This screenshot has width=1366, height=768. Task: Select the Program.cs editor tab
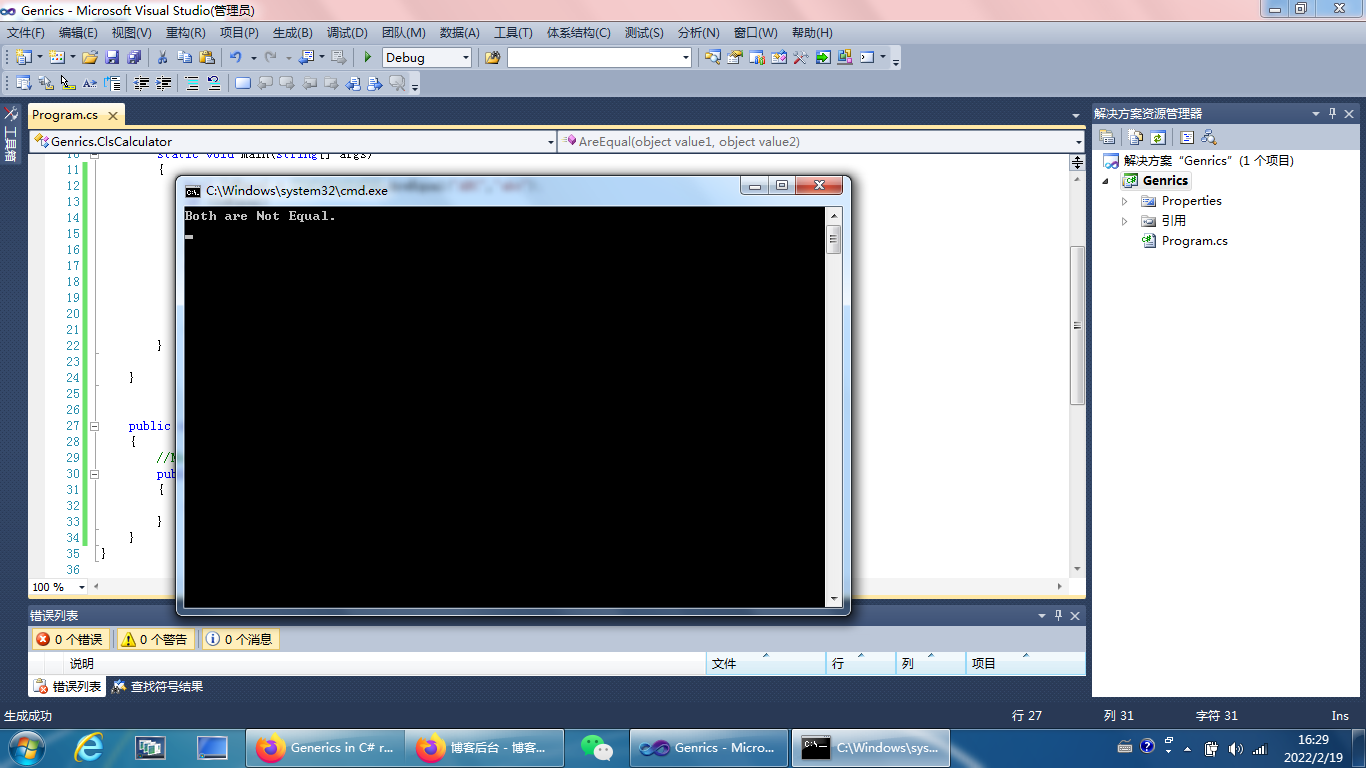pyautogui.click(x=64, y=115)
